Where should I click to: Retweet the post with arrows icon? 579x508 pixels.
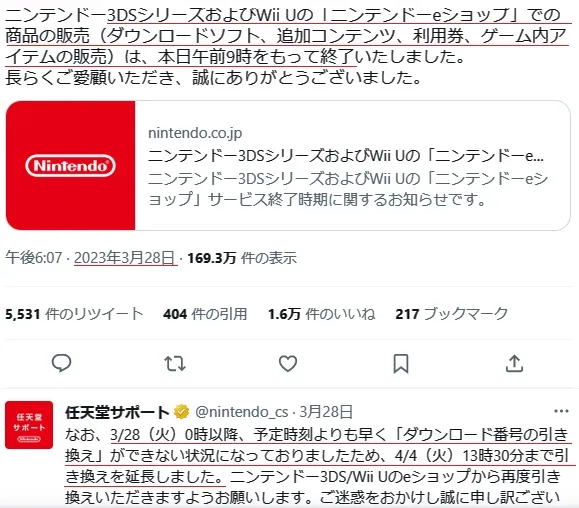[175, 363]
